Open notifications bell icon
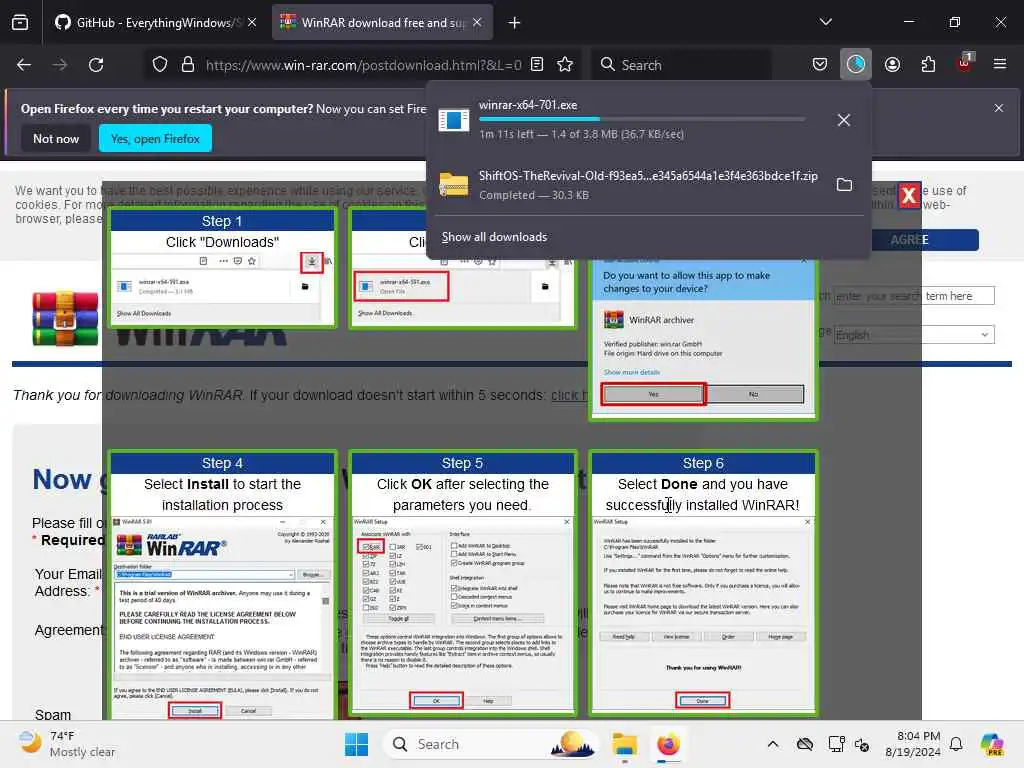Image resolution: width=1024 pixels, height=768 pixels. point(956,744)
